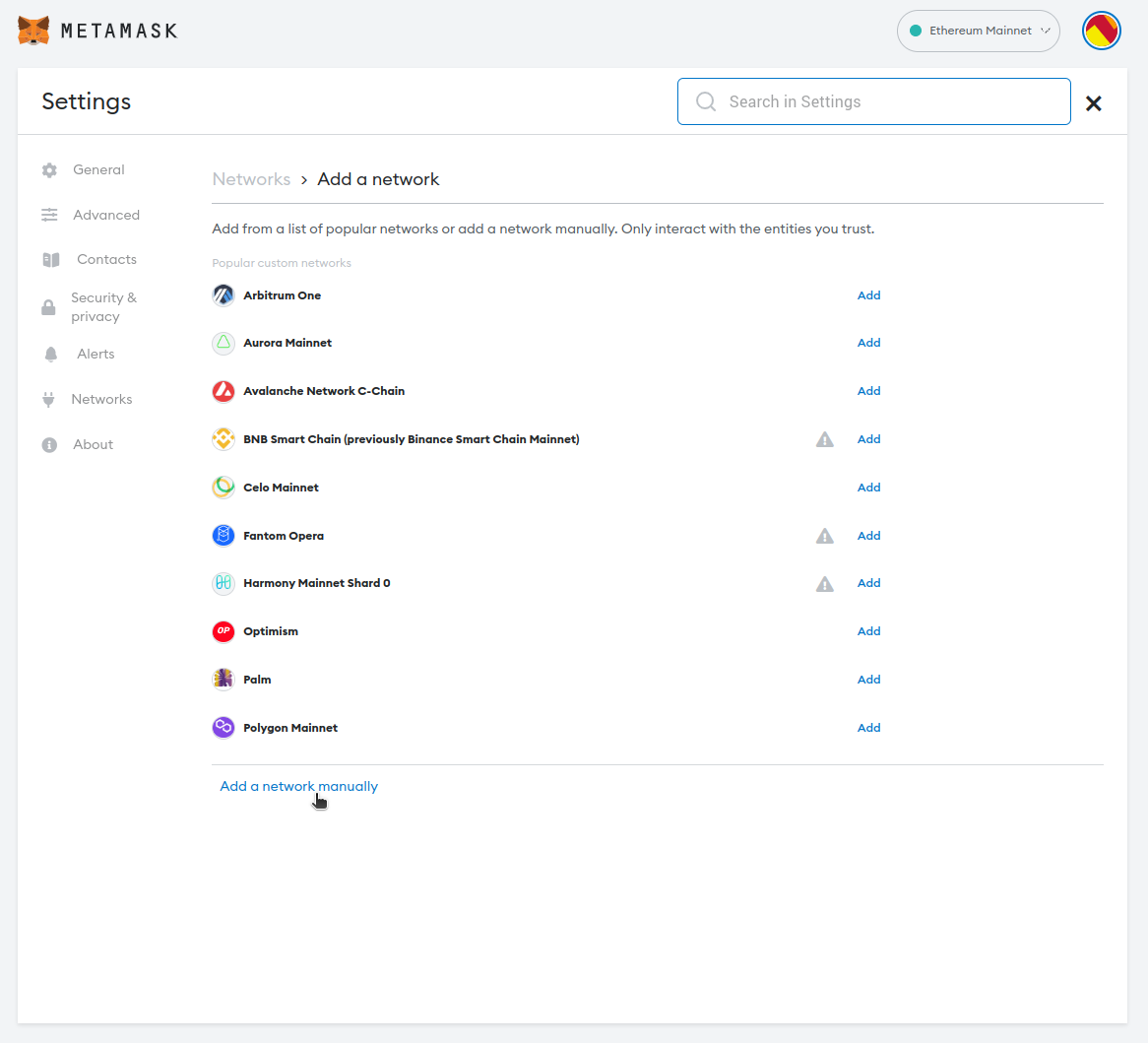
Task: Go to Advanced settings
Action: (x=105, y=215)
